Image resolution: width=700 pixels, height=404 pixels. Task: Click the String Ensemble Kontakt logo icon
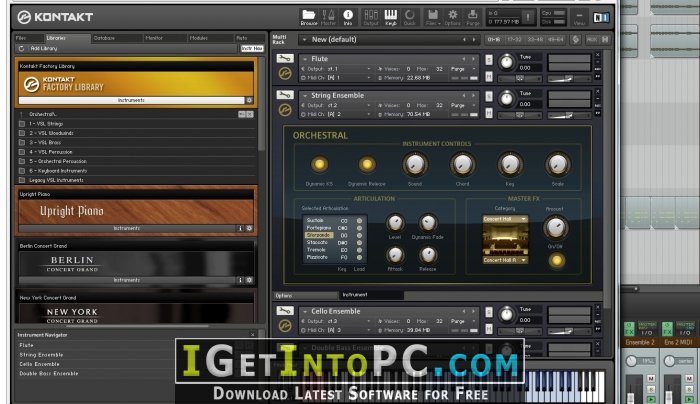click(x=285, y=110)
